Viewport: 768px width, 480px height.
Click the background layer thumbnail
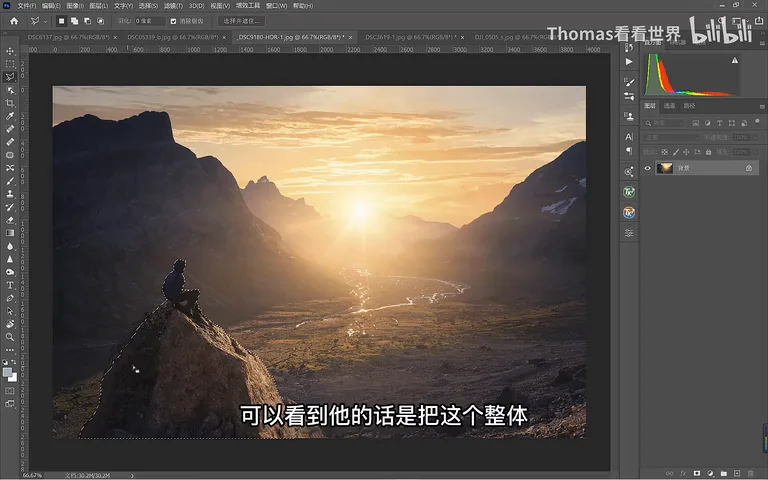pyautogui.click(x=665, y=168)
